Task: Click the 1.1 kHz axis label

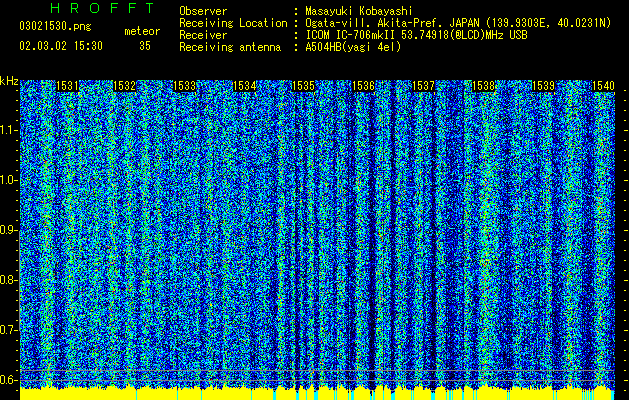Action: 7,130
